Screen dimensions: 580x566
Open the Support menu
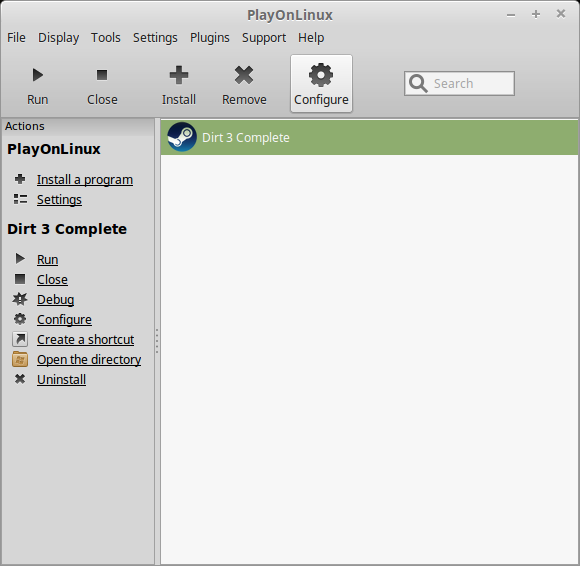tap(264, 38)
